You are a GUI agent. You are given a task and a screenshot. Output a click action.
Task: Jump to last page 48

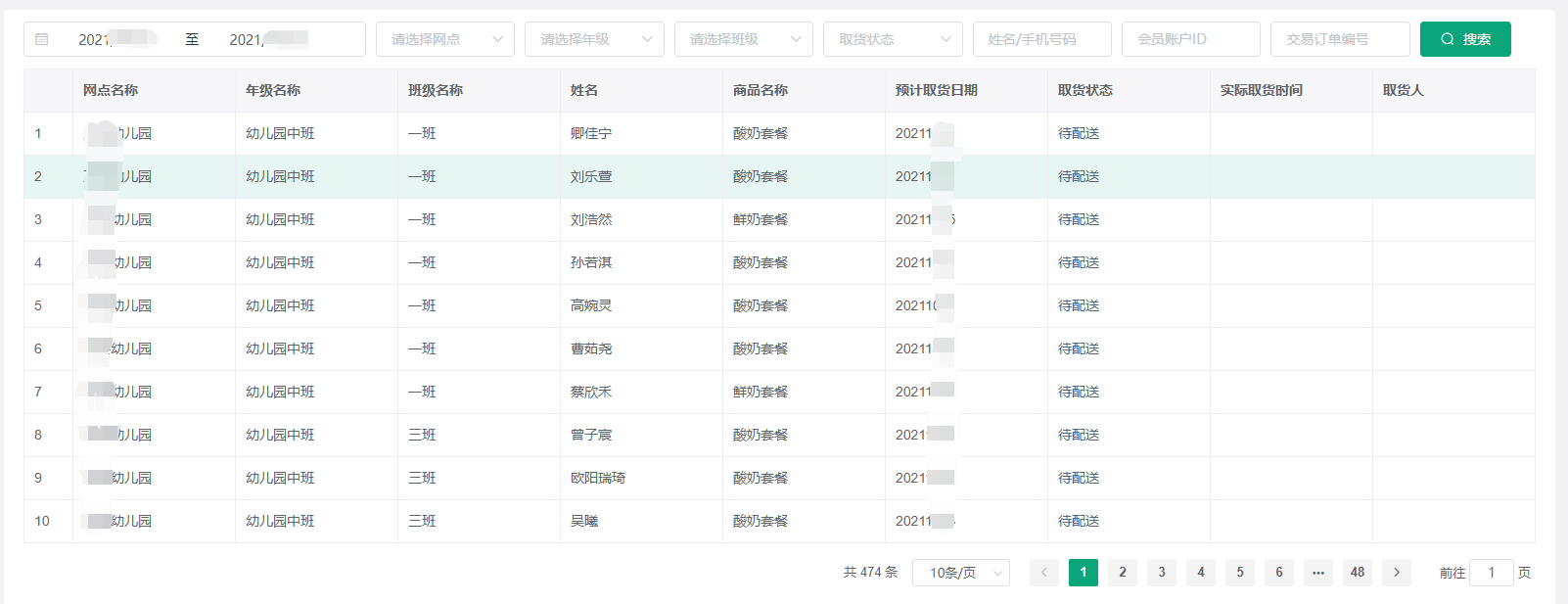click(x=1357, y=573)
